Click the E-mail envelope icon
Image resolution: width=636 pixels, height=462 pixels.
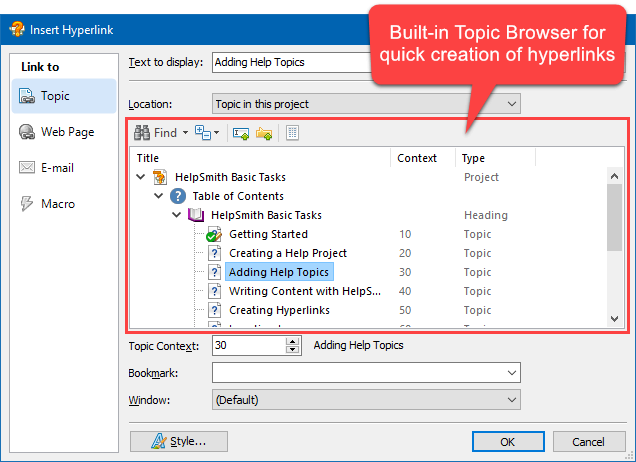[x=27, y=167]
